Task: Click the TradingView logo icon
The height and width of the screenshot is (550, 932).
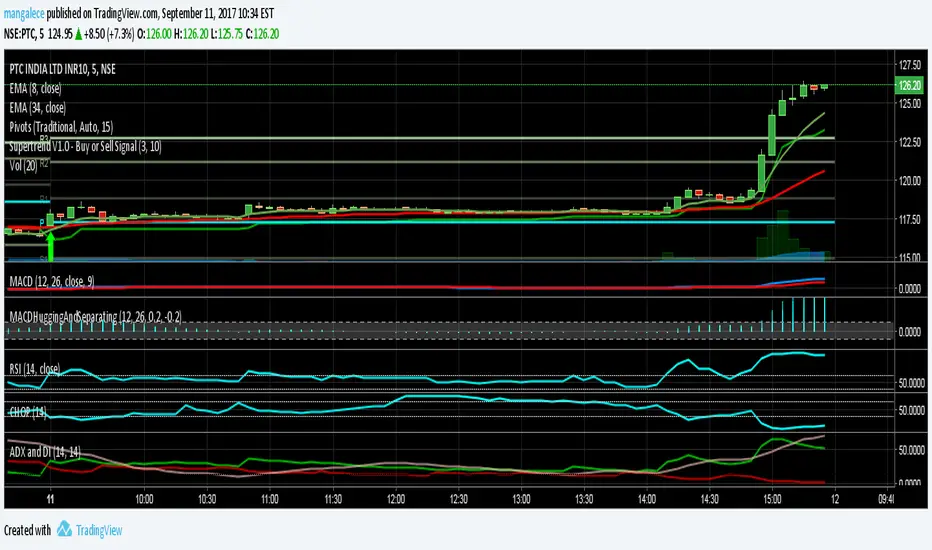Action: pyautogui.click(x=64, y=529)
